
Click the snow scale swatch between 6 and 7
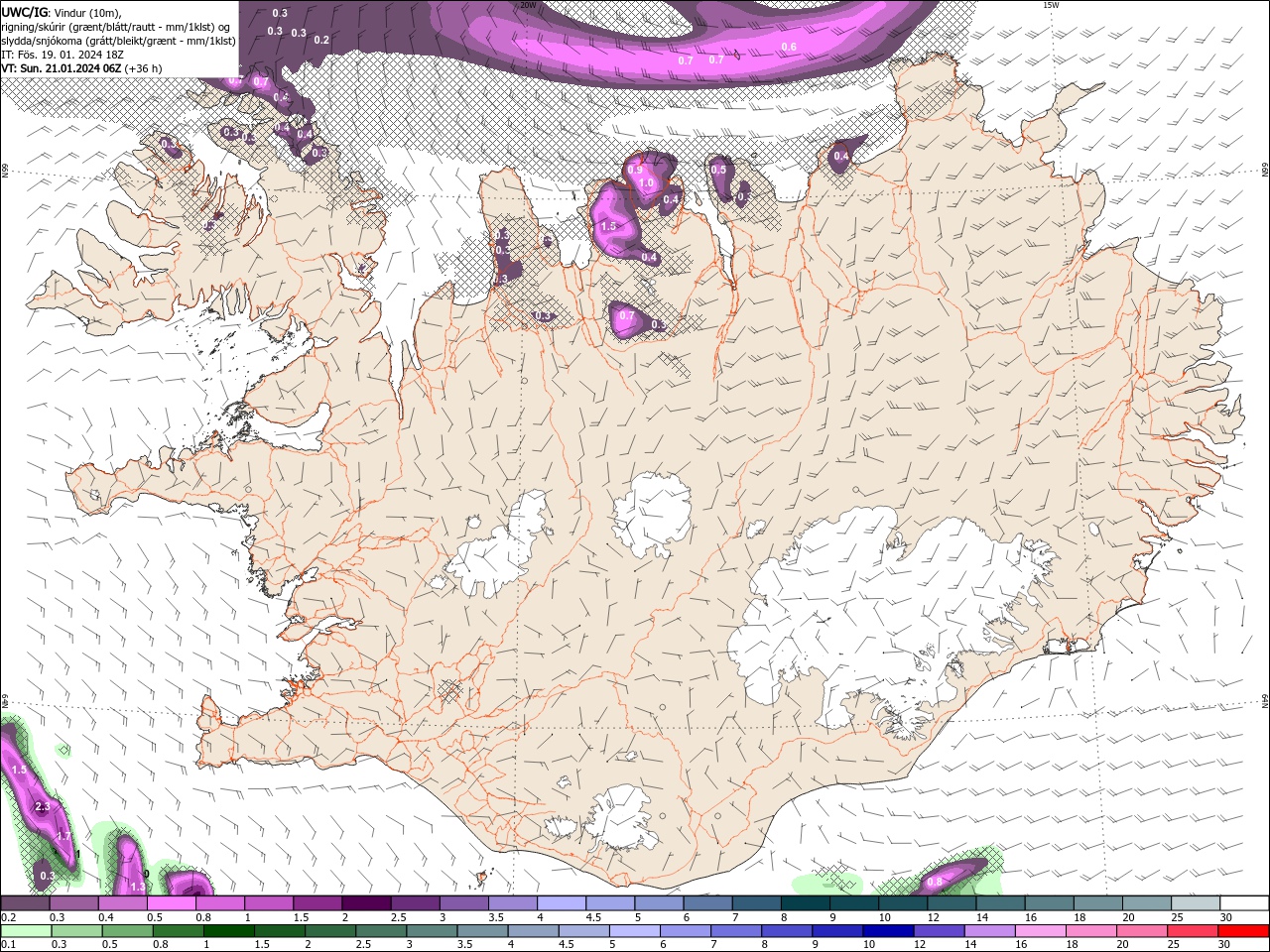tap(707, 903)
